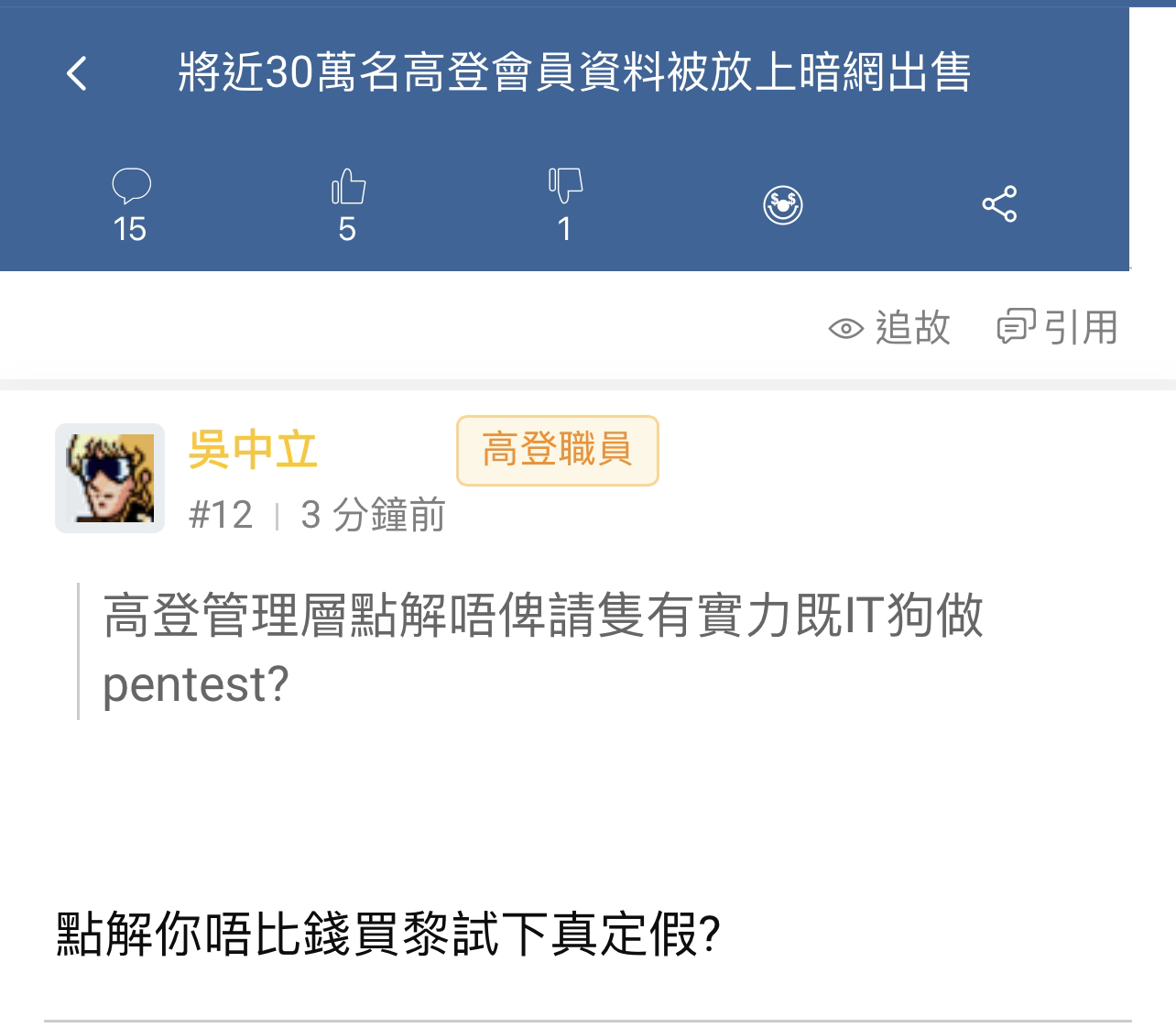Toggle 追故 follow-story eye option

(x=889, y=328)
